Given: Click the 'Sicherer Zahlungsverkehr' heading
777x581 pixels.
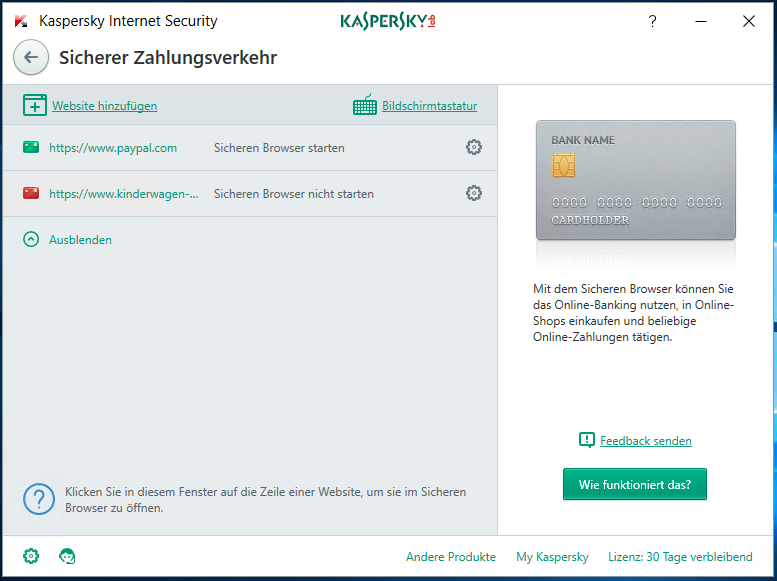Looking at the screenshot, I should 168,58.
